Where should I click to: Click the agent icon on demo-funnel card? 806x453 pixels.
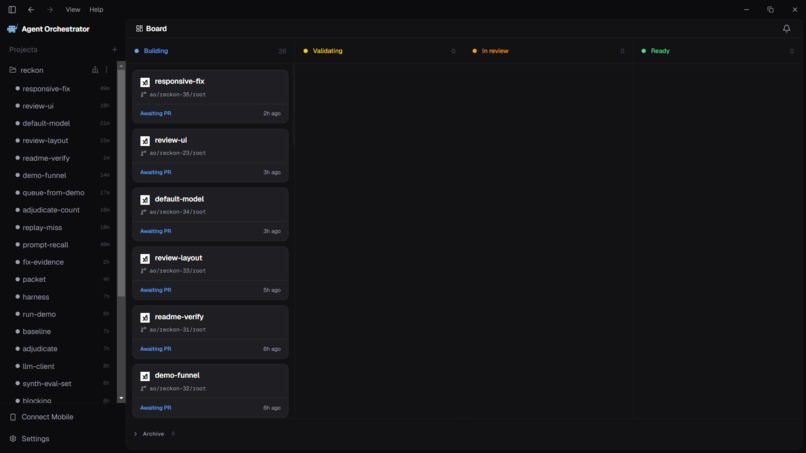(x=145, y=376)
